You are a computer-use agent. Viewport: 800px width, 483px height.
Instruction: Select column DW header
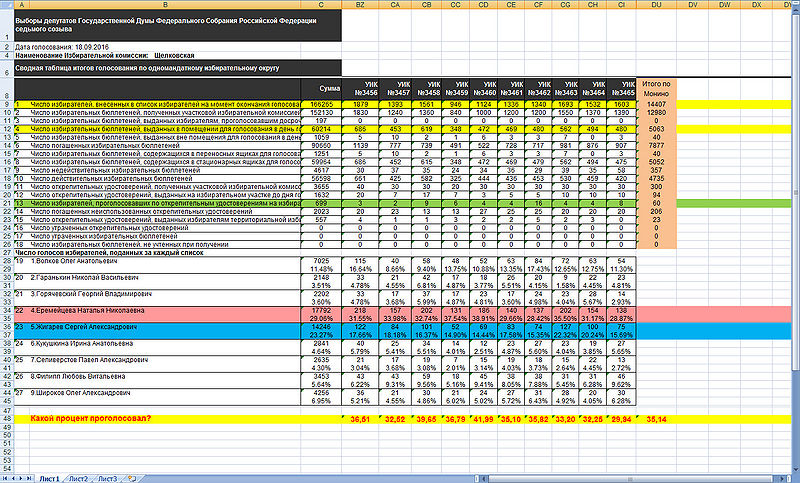point(724,5)
